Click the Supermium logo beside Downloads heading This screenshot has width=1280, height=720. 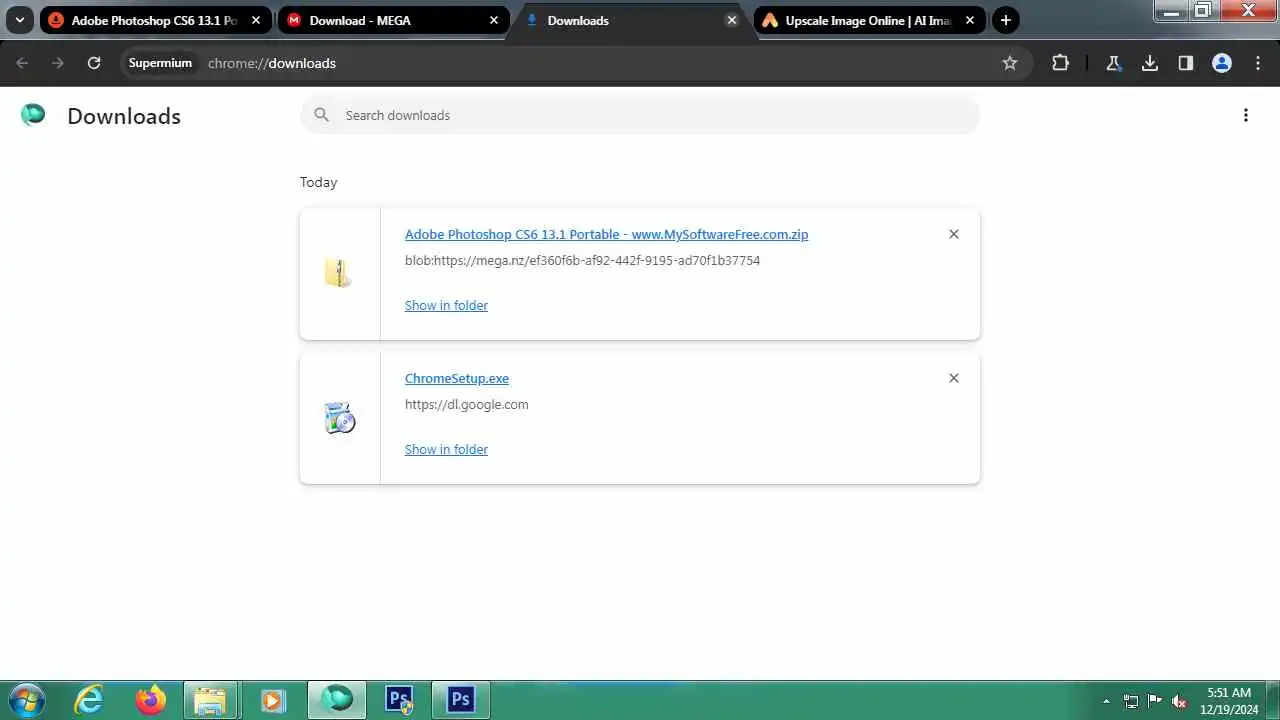click(x=33, y=115)
